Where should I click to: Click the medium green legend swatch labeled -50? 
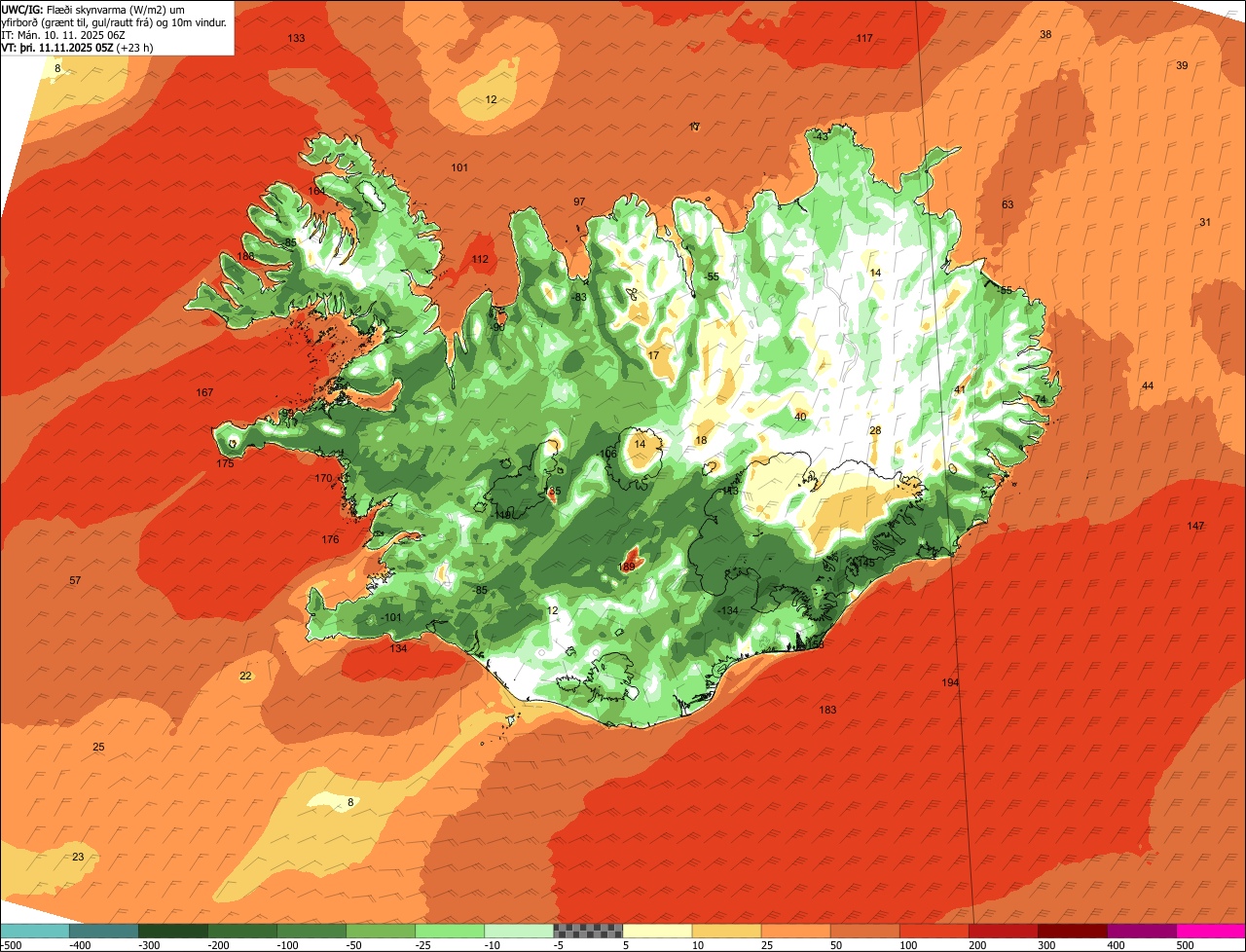[380, 931]
